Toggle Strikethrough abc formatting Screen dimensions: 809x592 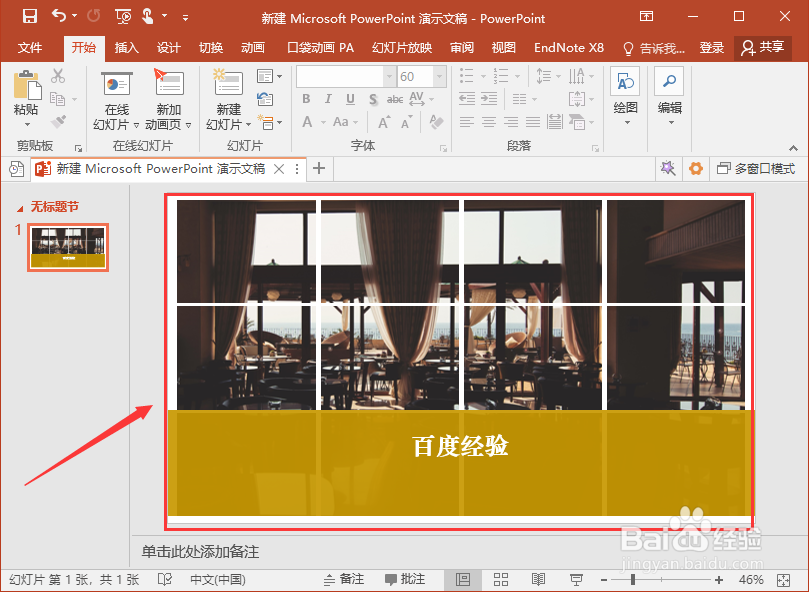point(395,99)
